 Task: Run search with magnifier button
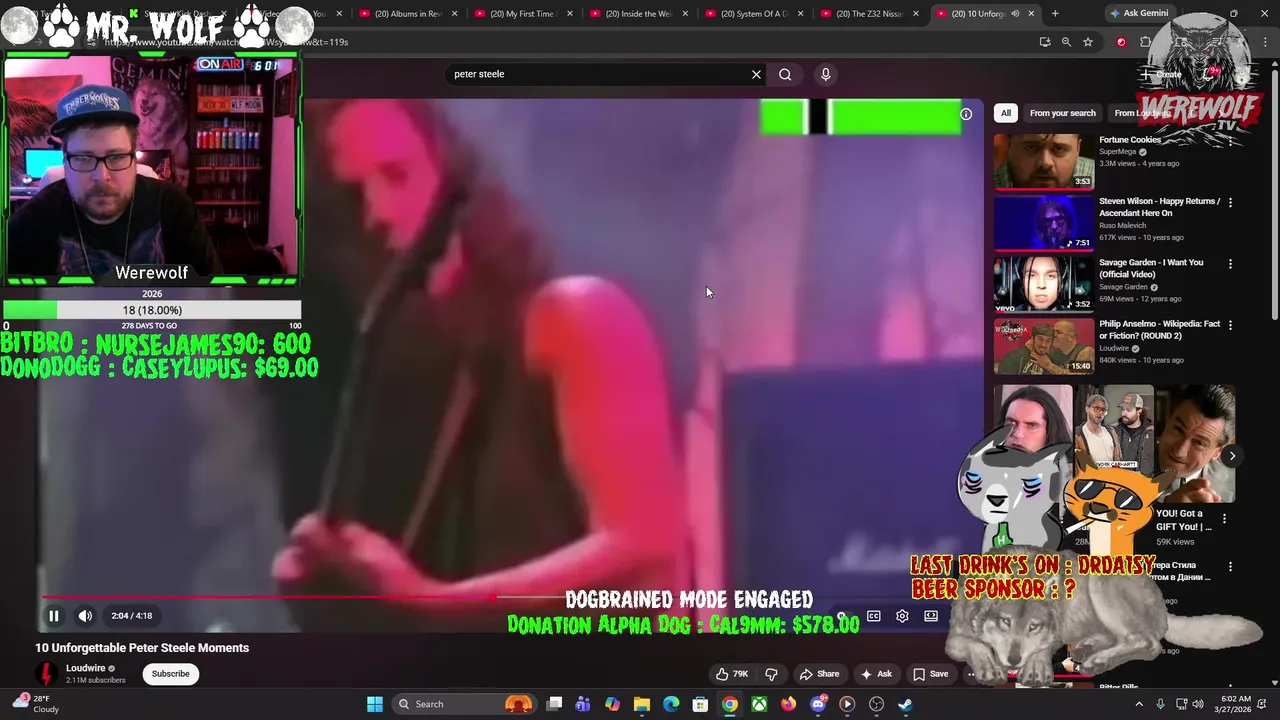tap(785, 74)
